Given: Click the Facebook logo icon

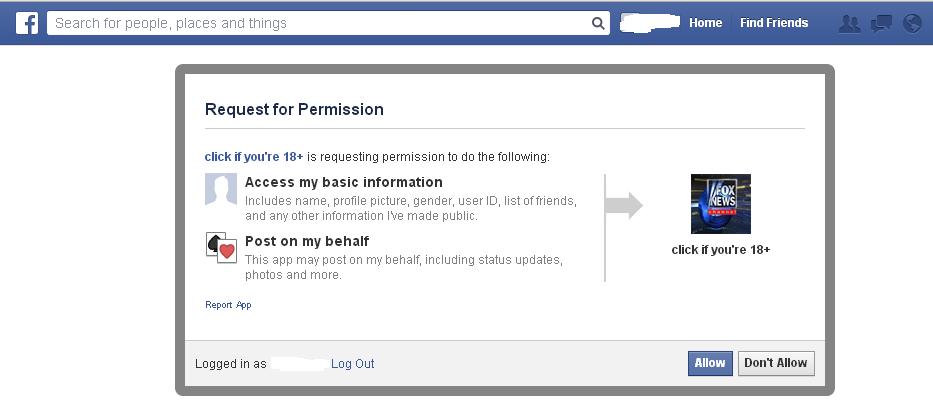Looking at the screenshot, I should (27, 23).
